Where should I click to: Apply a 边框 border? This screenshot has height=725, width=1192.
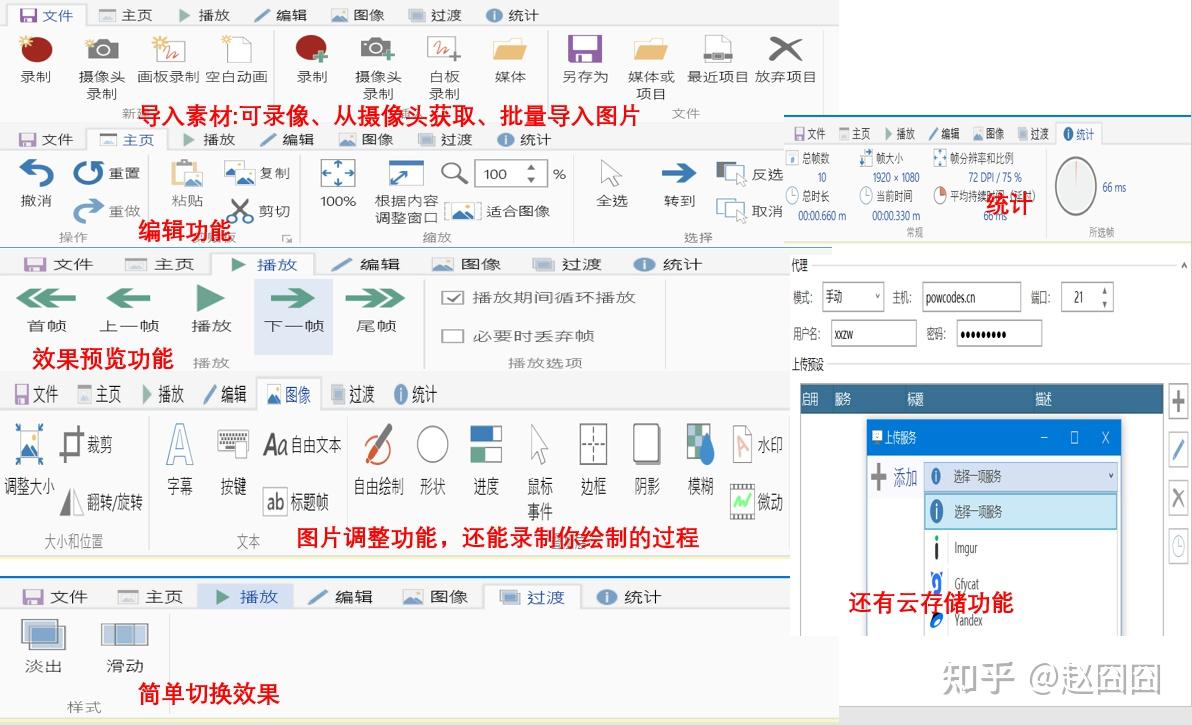point(593,460)
